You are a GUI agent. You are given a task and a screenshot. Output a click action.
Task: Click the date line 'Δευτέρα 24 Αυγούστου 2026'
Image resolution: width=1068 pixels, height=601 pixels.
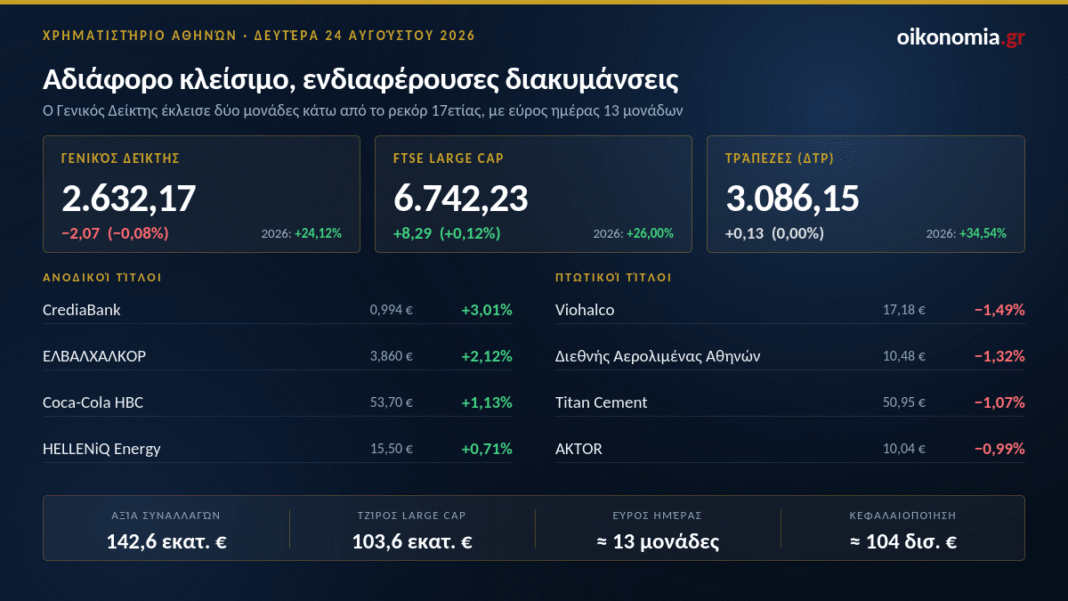pyautogui.click(x=364, y=35)
